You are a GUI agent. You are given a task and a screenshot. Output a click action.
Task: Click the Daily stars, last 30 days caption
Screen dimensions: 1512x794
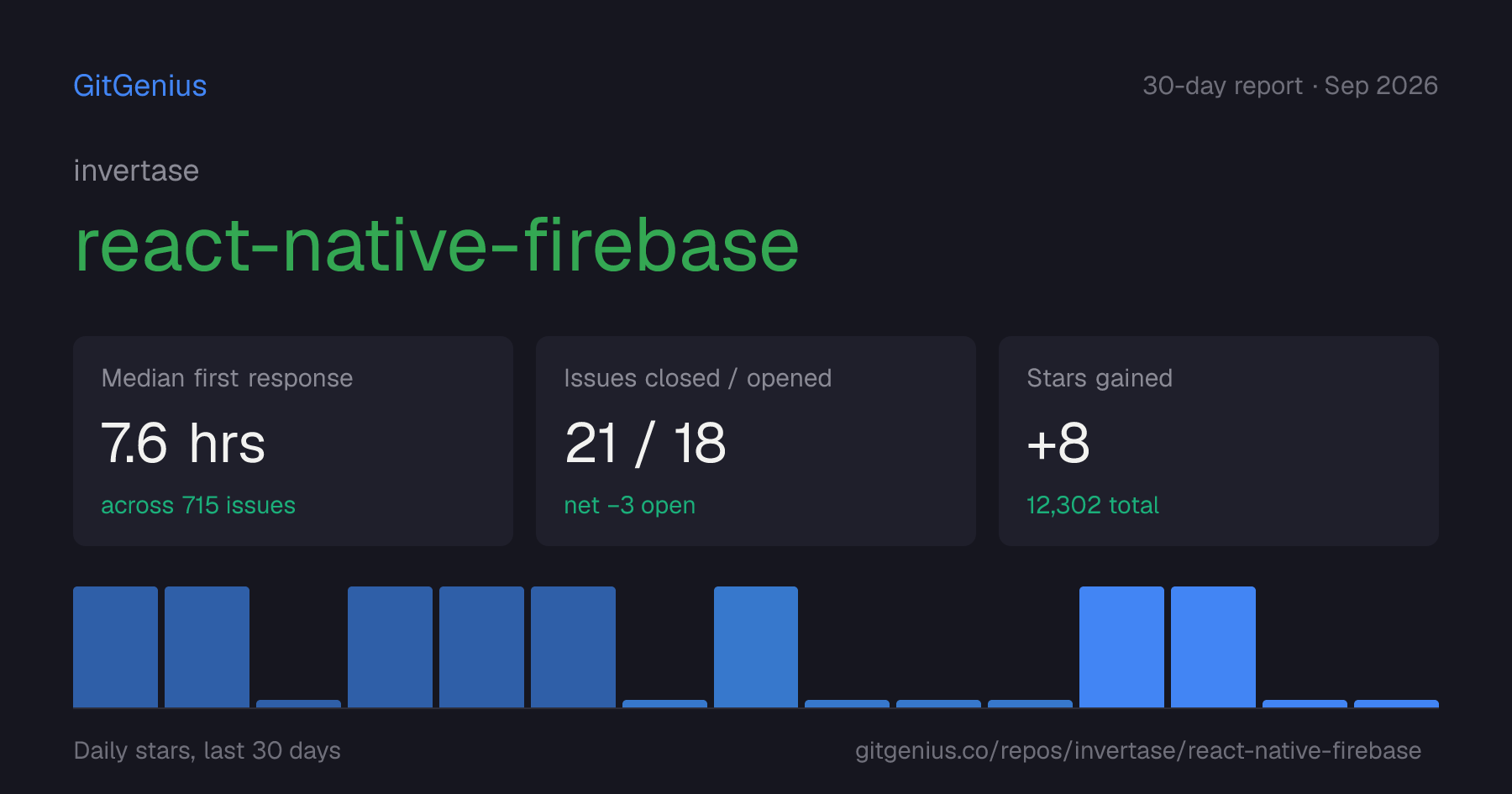click(207, 750)
